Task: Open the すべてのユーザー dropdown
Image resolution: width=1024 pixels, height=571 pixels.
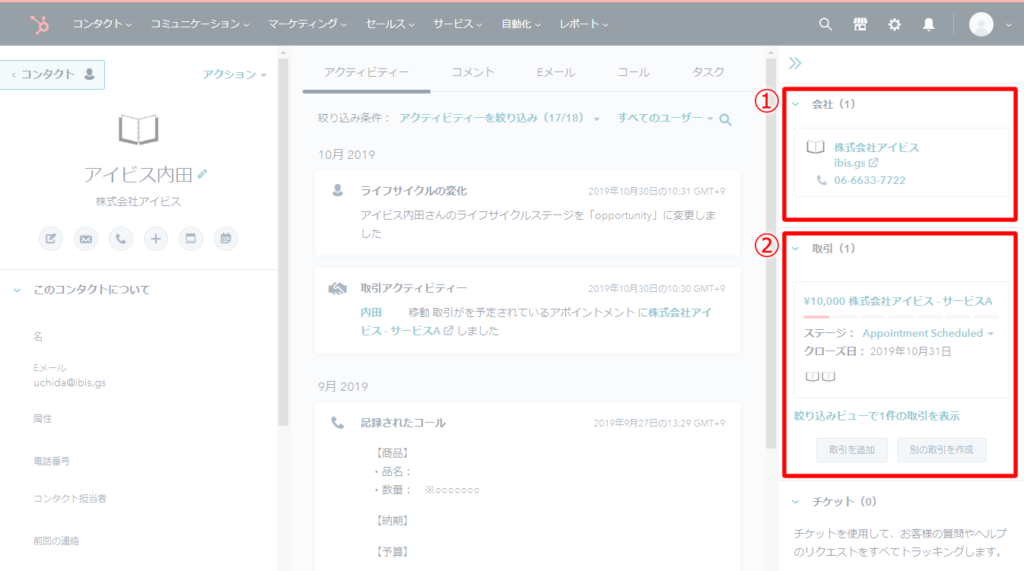Action: tap(665, 118)
